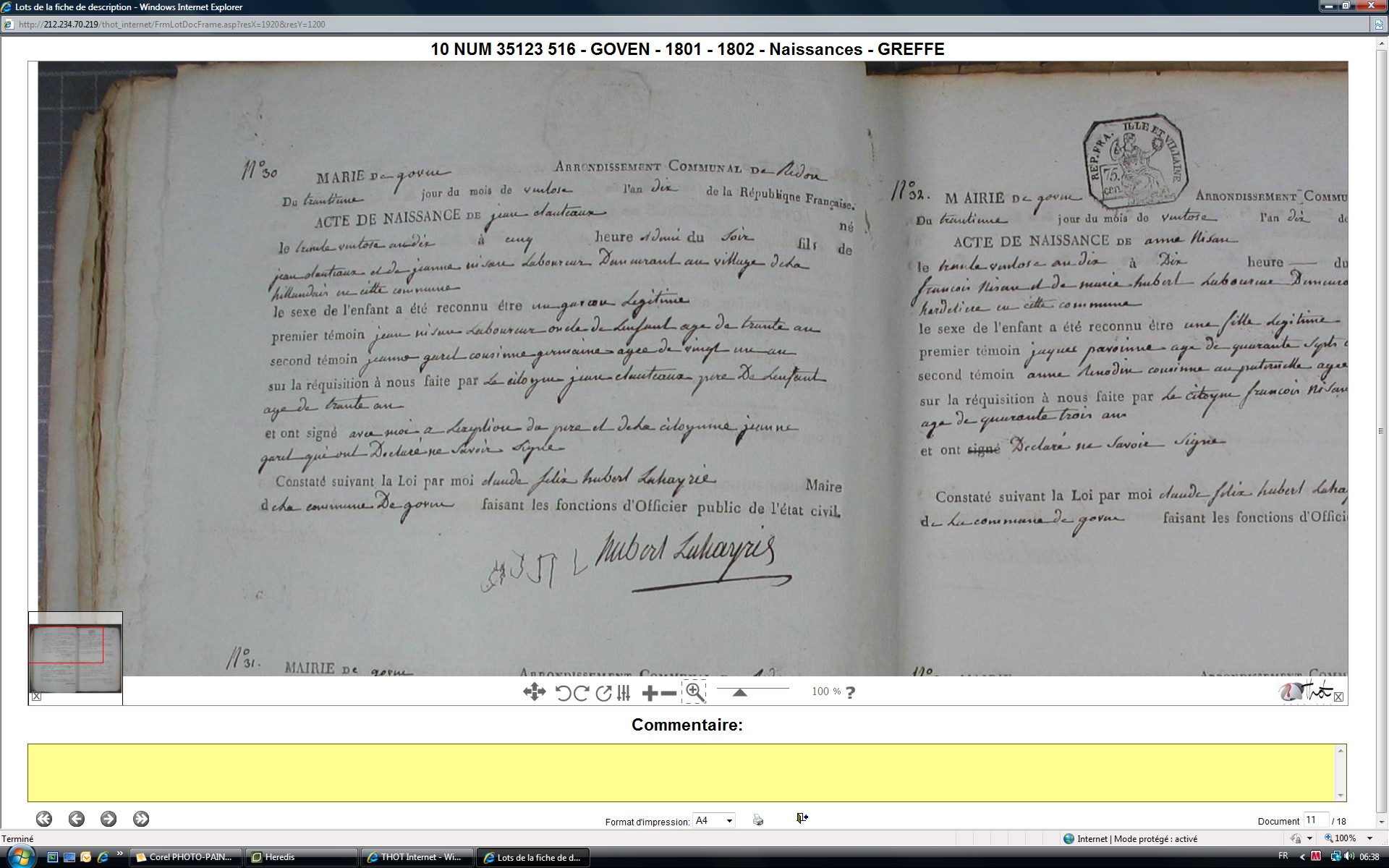Screen dimensions: 1389x868
Task: Go to the next document page
Action: tap(109, 819)
